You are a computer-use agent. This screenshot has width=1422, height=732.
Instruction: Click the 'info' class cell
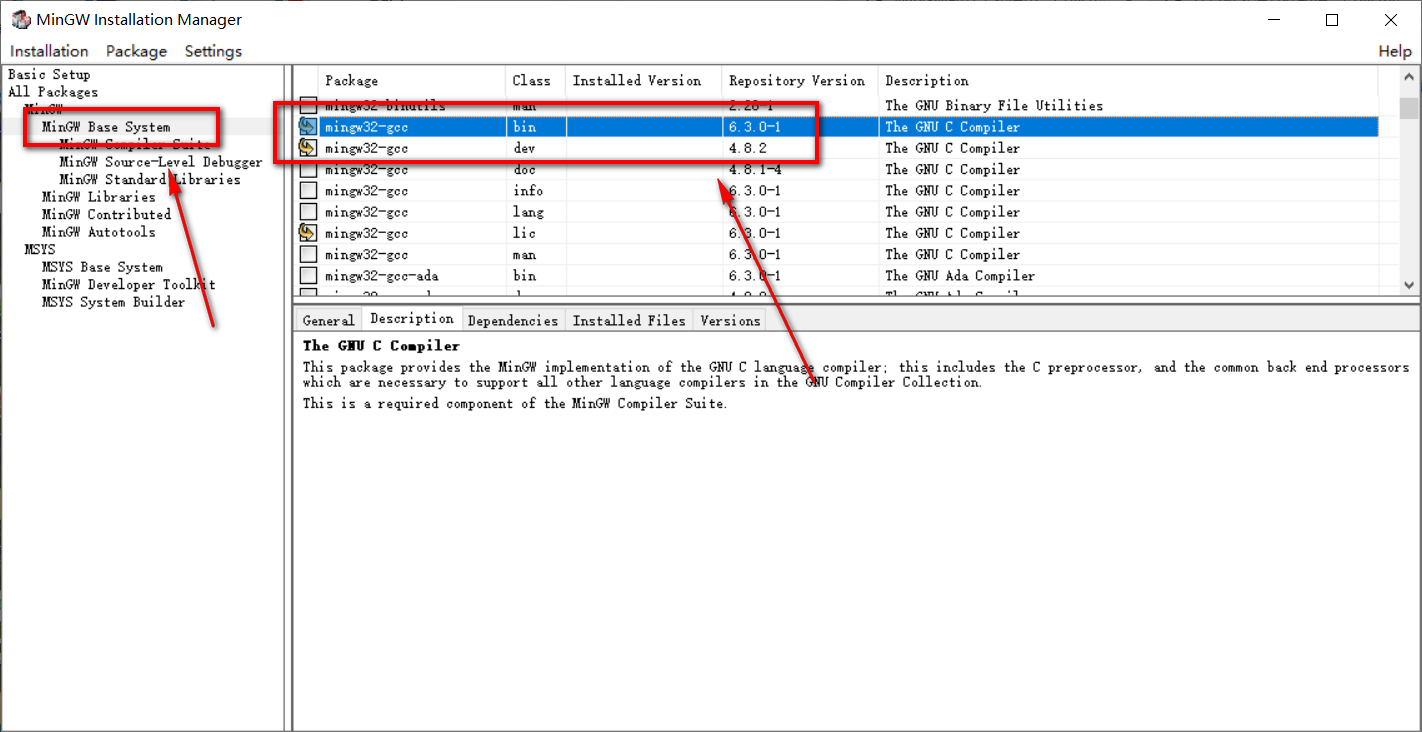point(528,191)
